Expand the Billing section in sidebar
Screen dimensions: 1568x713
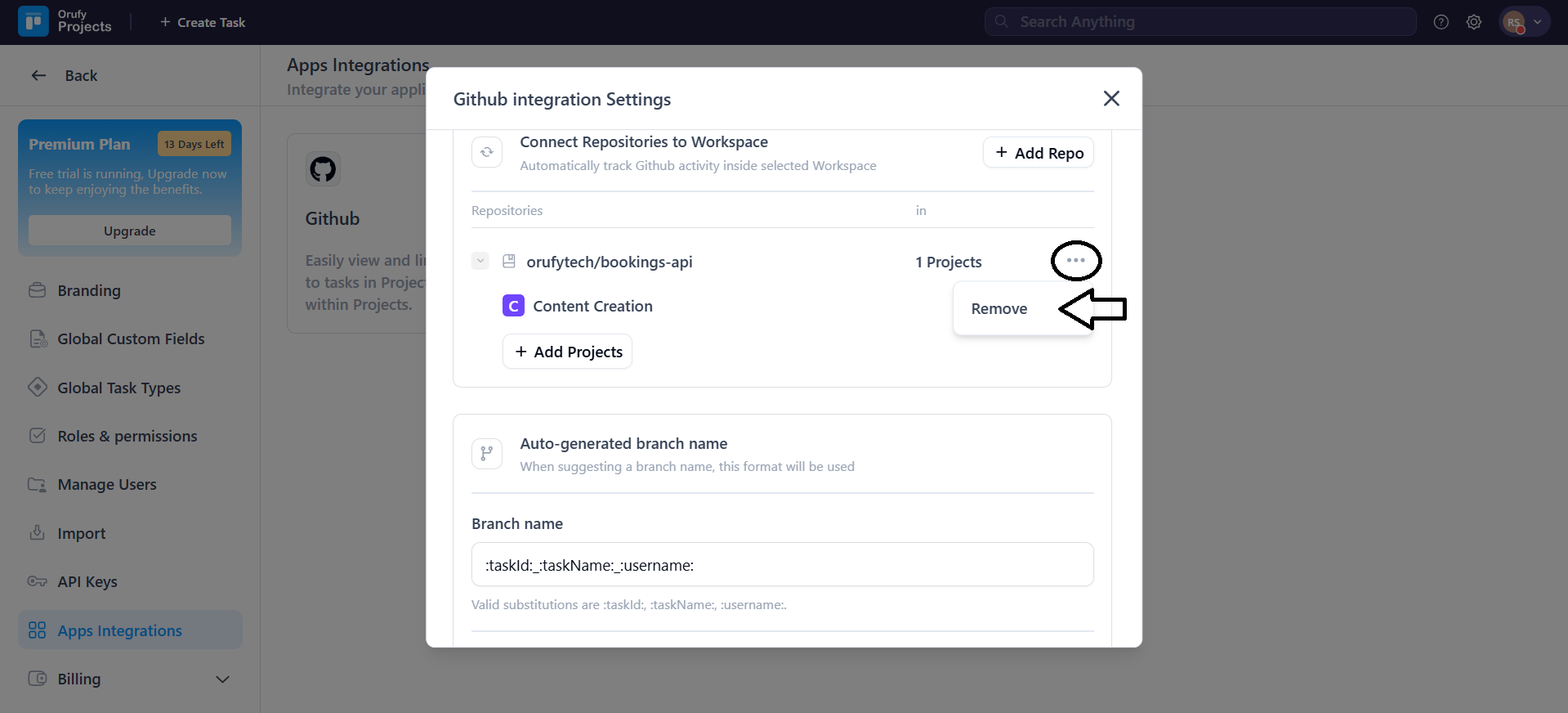222,679
